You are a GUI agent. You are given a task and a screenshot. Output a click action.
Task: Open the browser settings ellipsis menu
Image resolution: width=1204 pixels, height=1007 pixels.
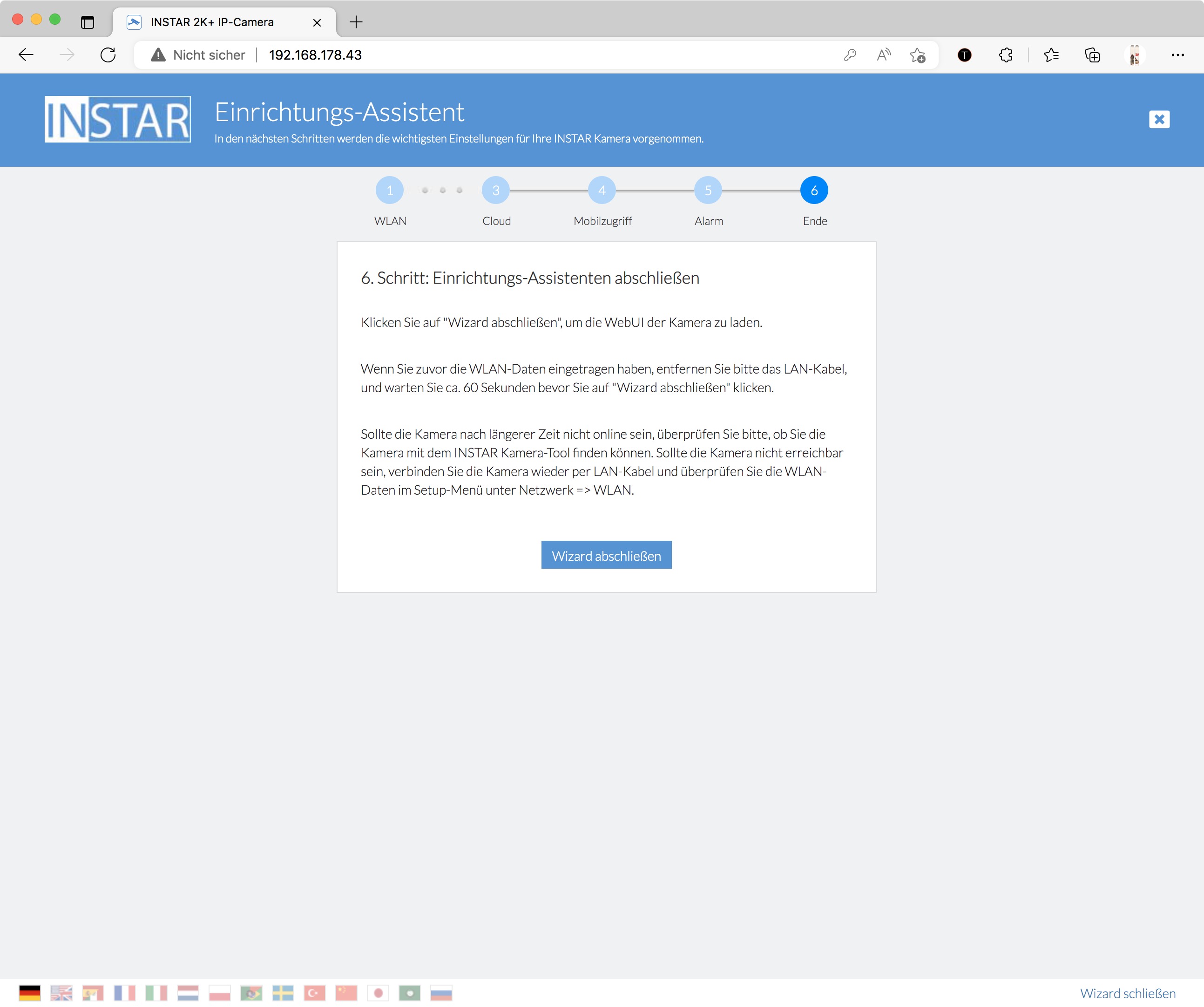1177,55
